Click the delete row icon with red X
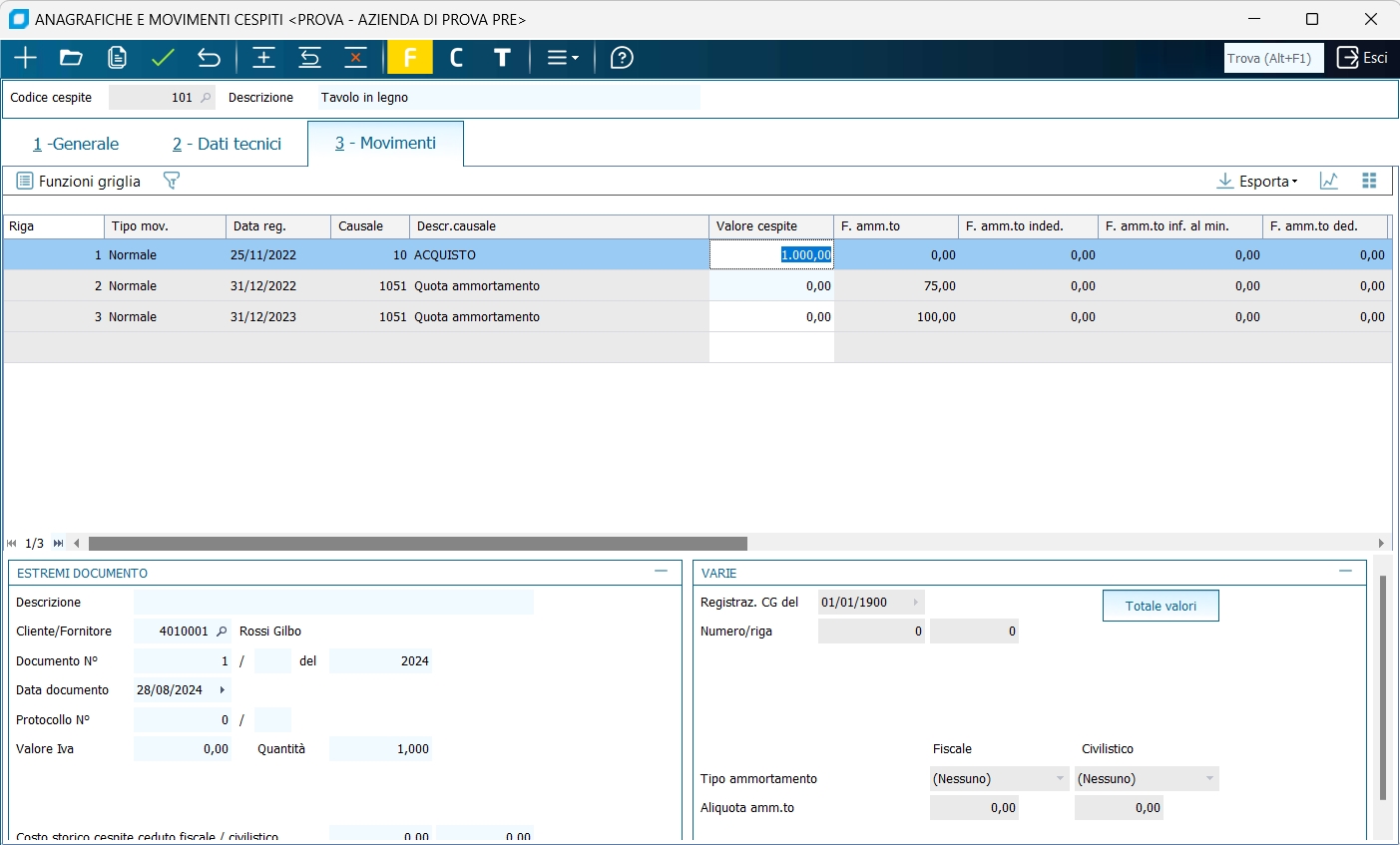Screen dimensions: 1400x845 [355, 58]
